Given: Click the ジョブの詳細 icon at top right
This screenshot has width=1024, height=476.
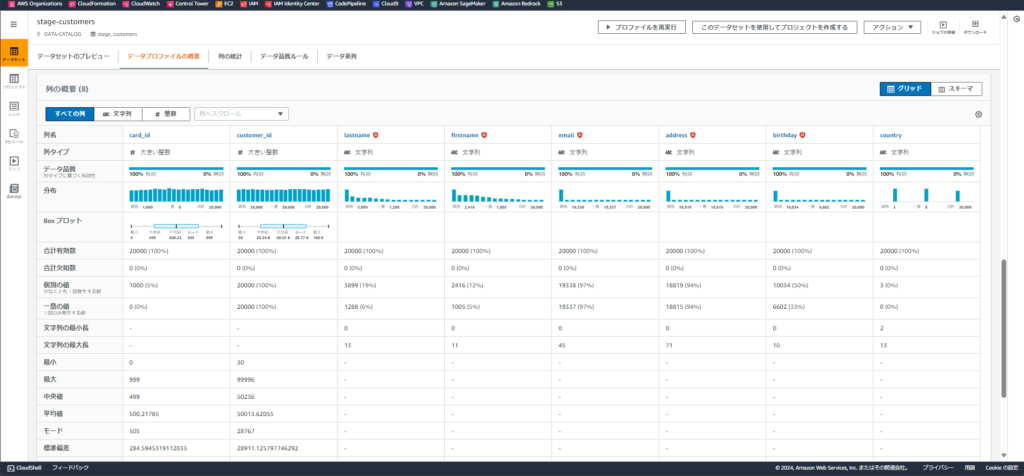Looking at the screenshot, I should tap(943, 25).
